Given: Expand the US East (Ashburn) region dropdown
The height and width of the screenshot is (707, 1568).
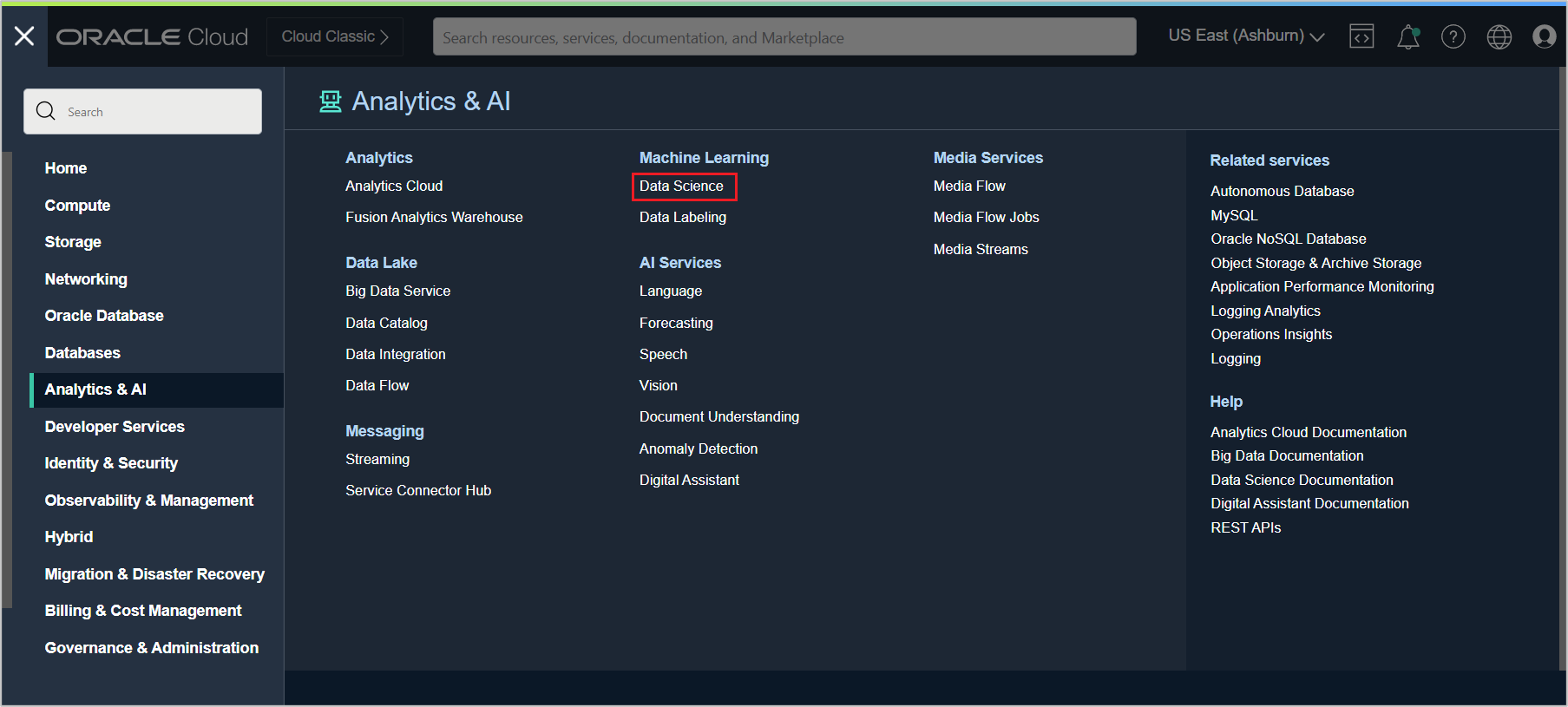Looking at the screenshot, I should 1246,36.
